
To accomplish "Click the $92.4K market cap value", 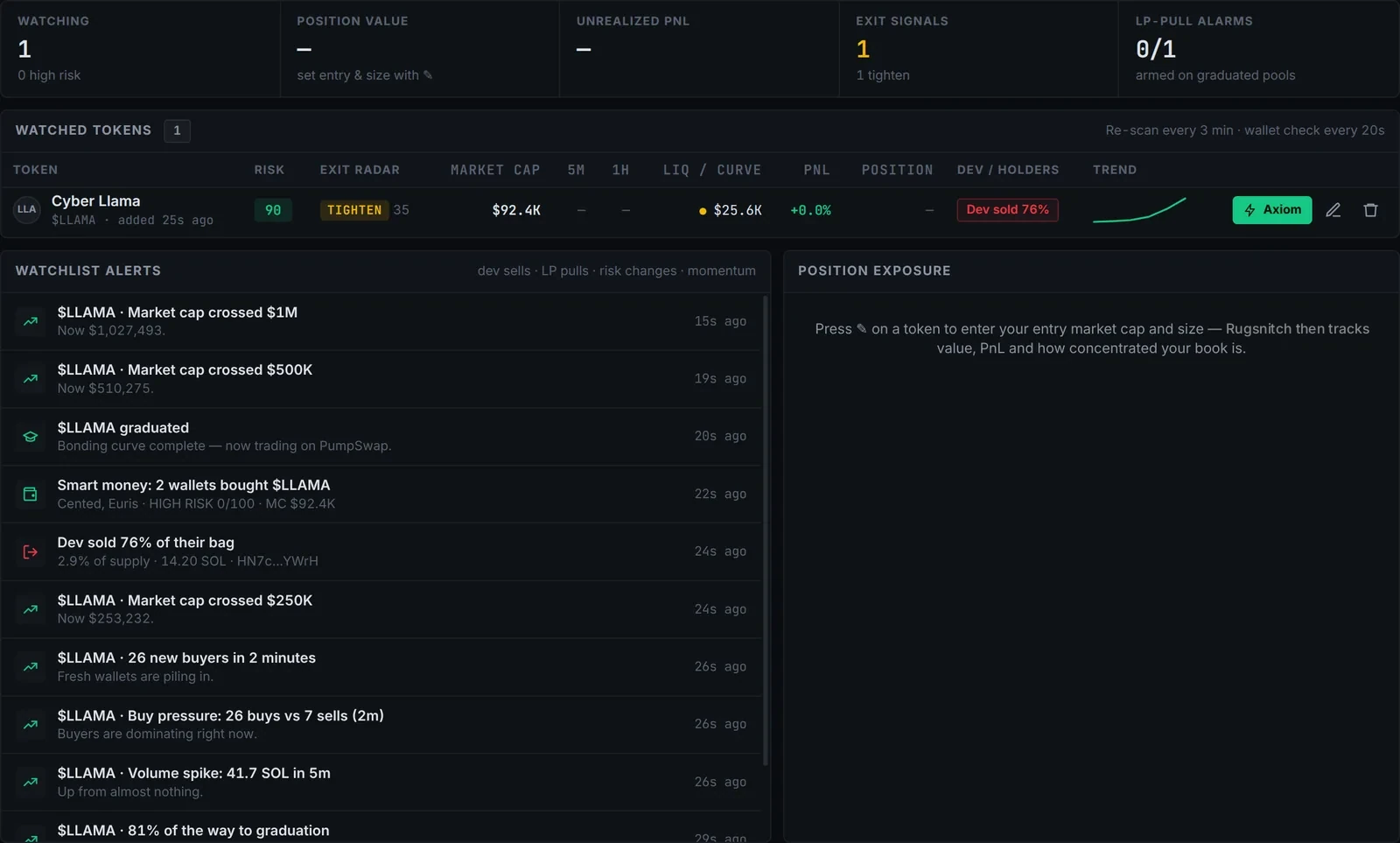I will [x=516, y=210].
